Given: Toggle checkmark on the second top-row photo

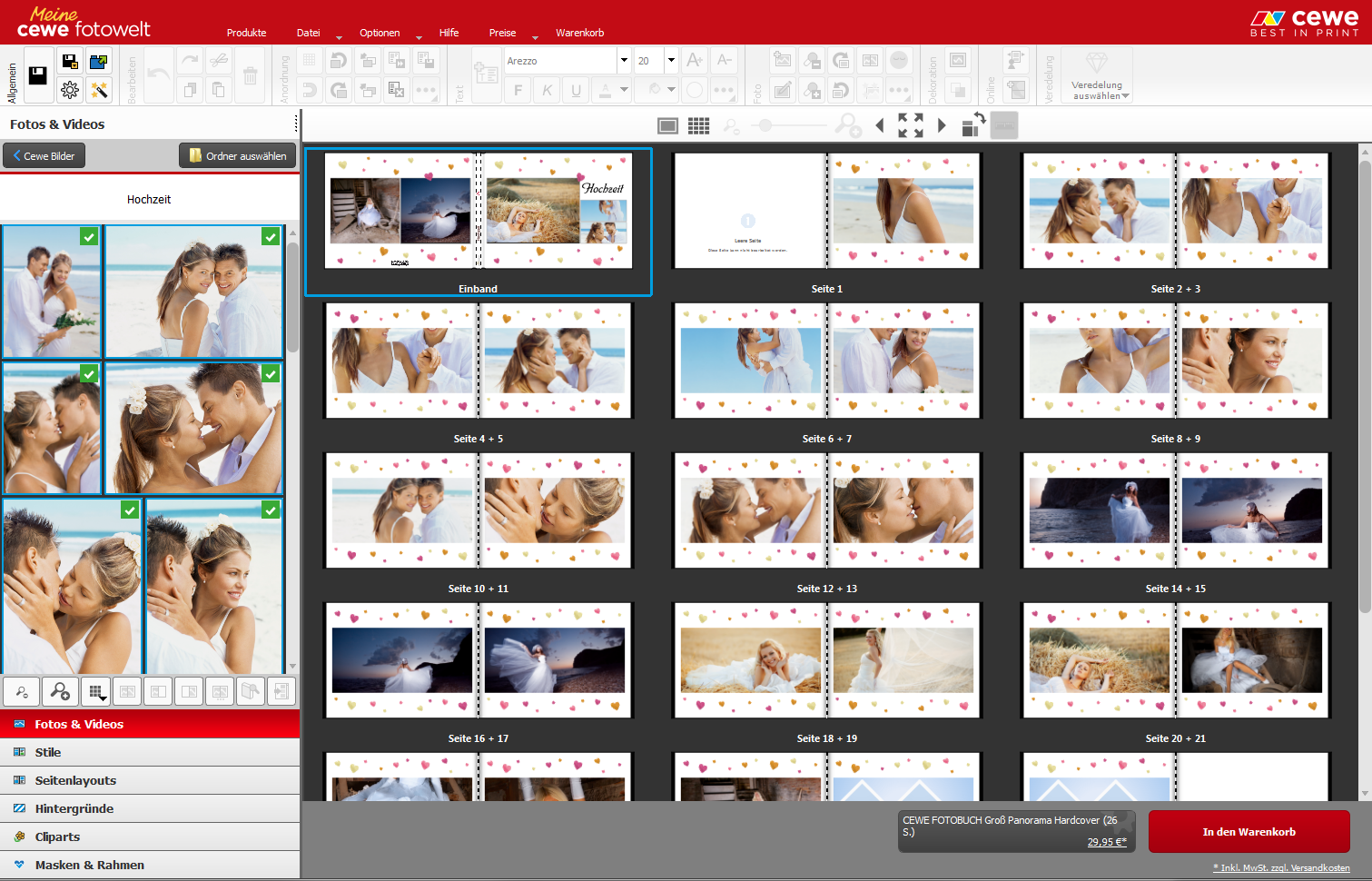Looking at the screenshot, I should tap(271, 237).
